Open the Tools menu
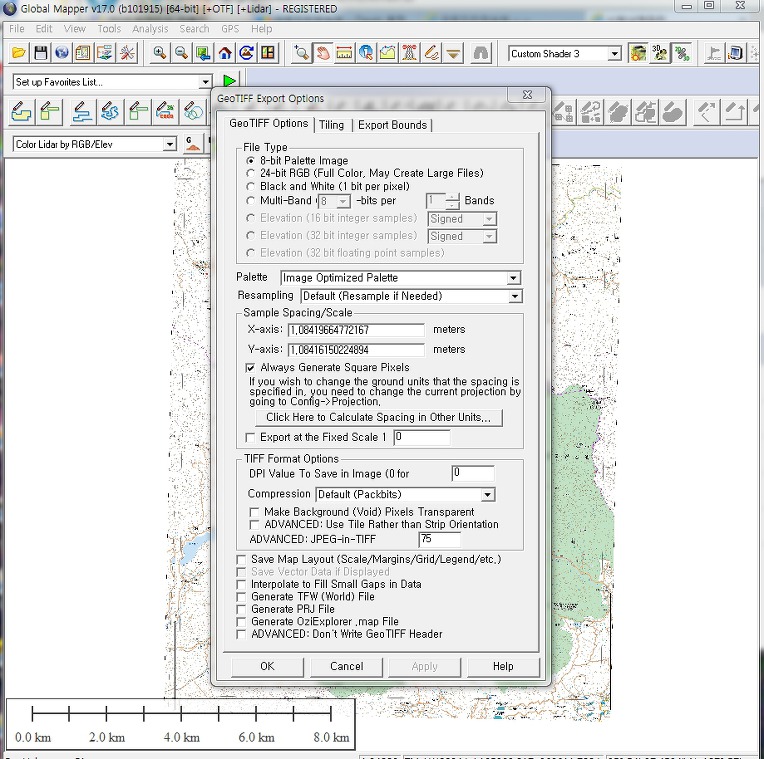Viewport: 764px width, 759px height. (109, 29)
